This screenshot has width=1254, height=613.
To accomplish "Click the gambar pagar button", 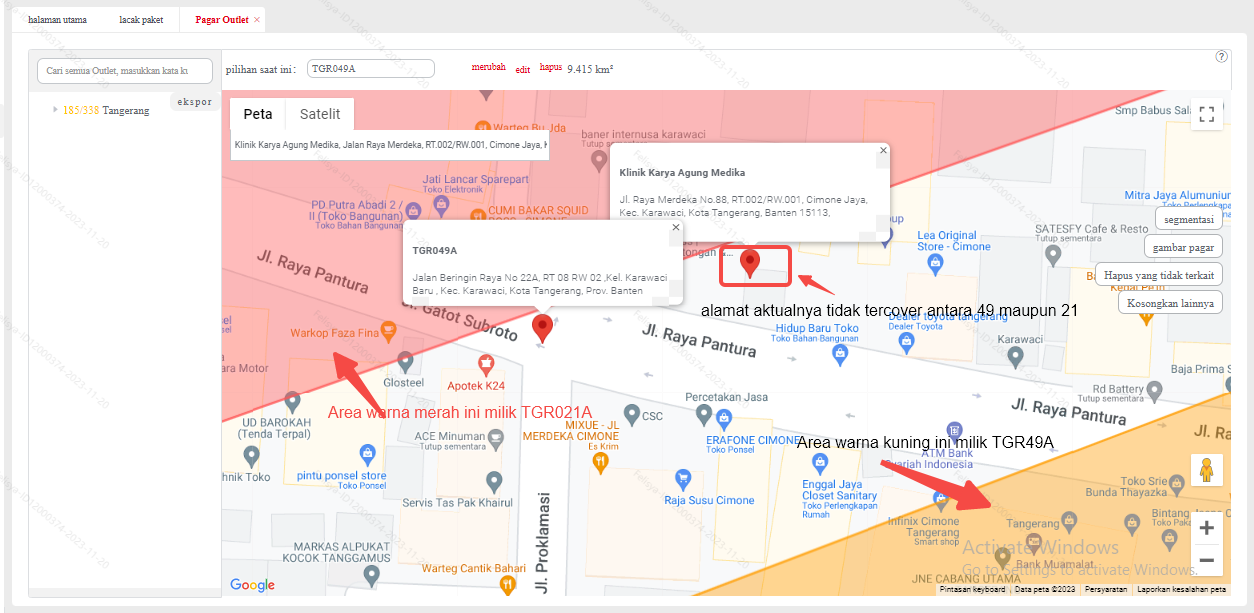I will tap(1183, 247).
